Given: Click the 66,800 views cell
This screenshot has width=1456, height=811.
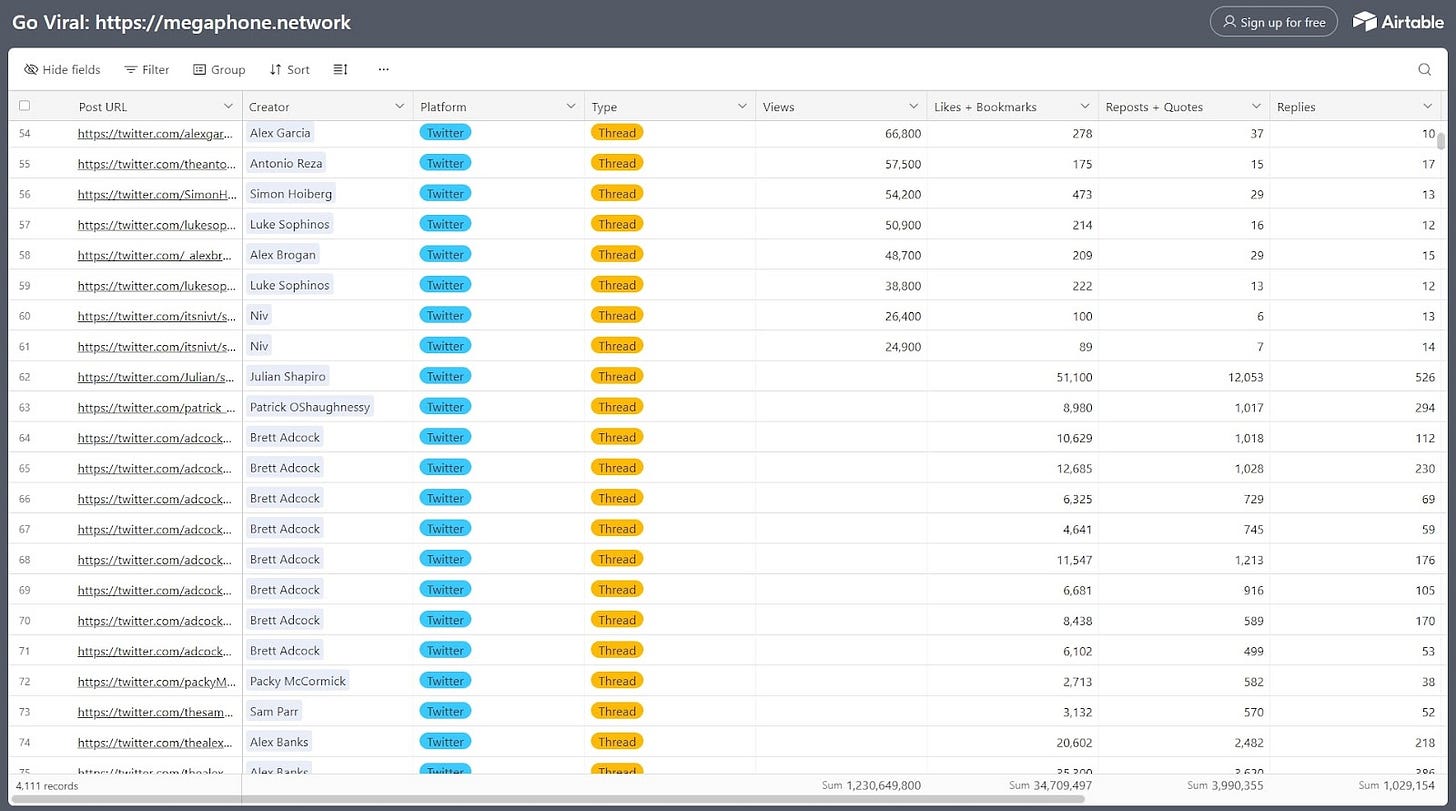Looking at the screenshot, I should click(841, 133).
